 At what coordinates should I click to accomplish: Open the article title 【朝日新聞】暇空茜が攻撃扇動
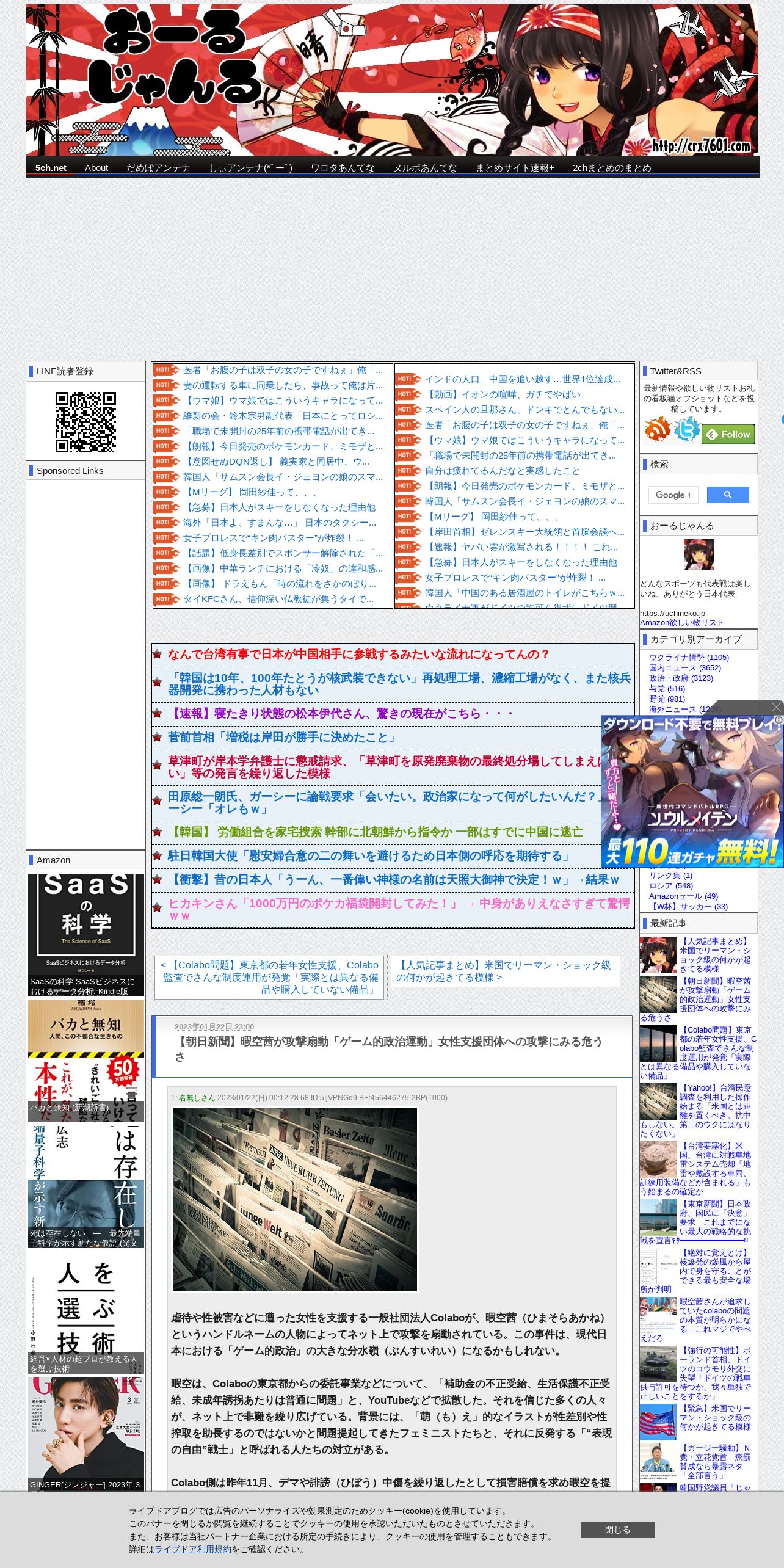coord(388,1049)
